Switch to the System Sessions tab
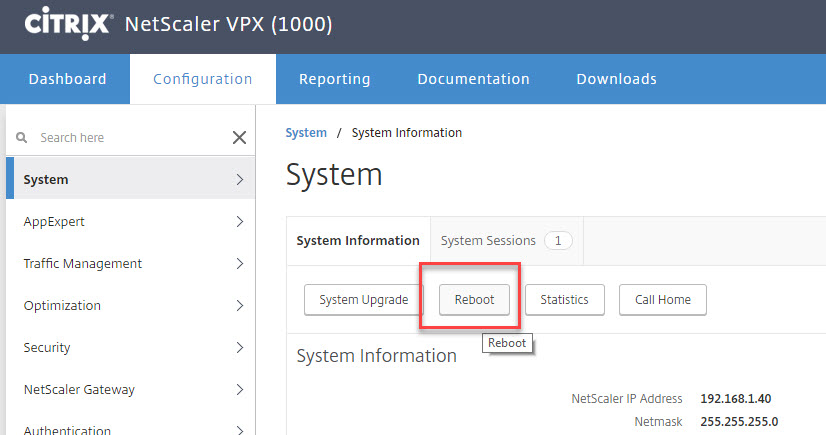This screenshot has height=435, width=826. click(507, 241)
